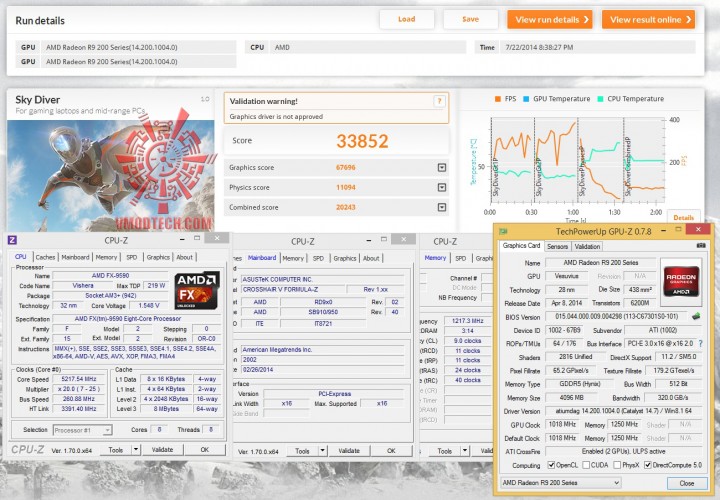
Task: Click OK in middle CPU-Z window
Action: click(x=391, y=451)
